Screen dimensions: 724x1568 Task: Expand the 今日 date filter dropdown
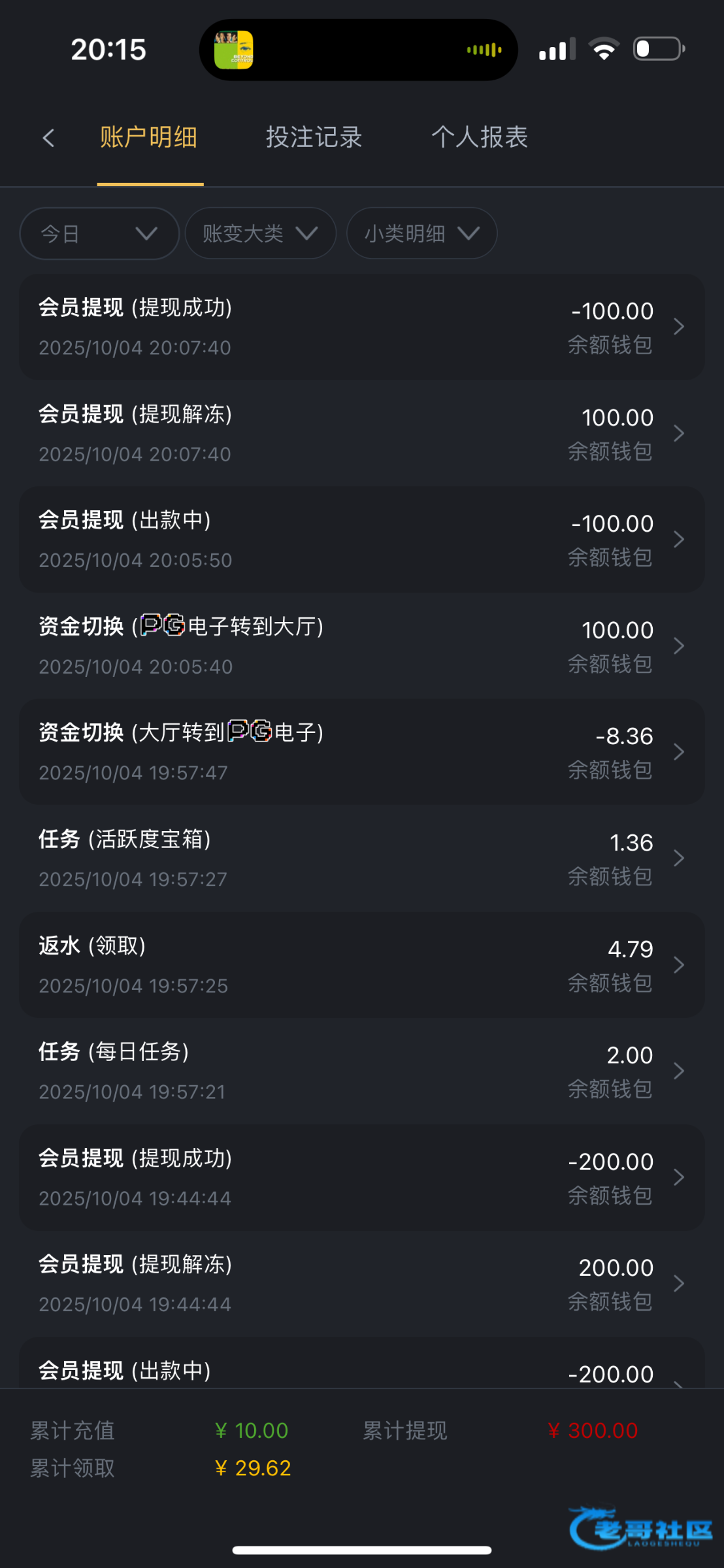coord(99,233)
